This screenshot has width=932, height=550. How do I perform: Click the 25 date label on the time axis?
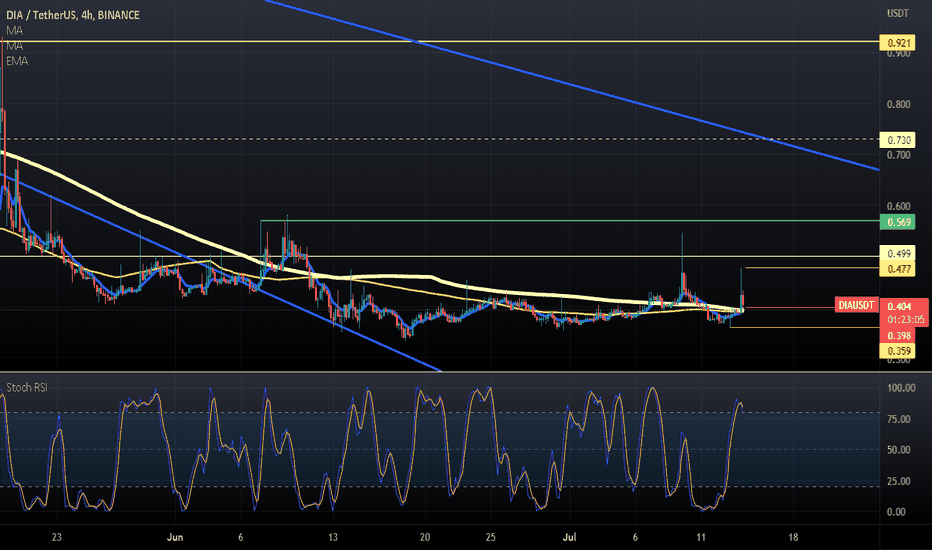coord(490,538)
